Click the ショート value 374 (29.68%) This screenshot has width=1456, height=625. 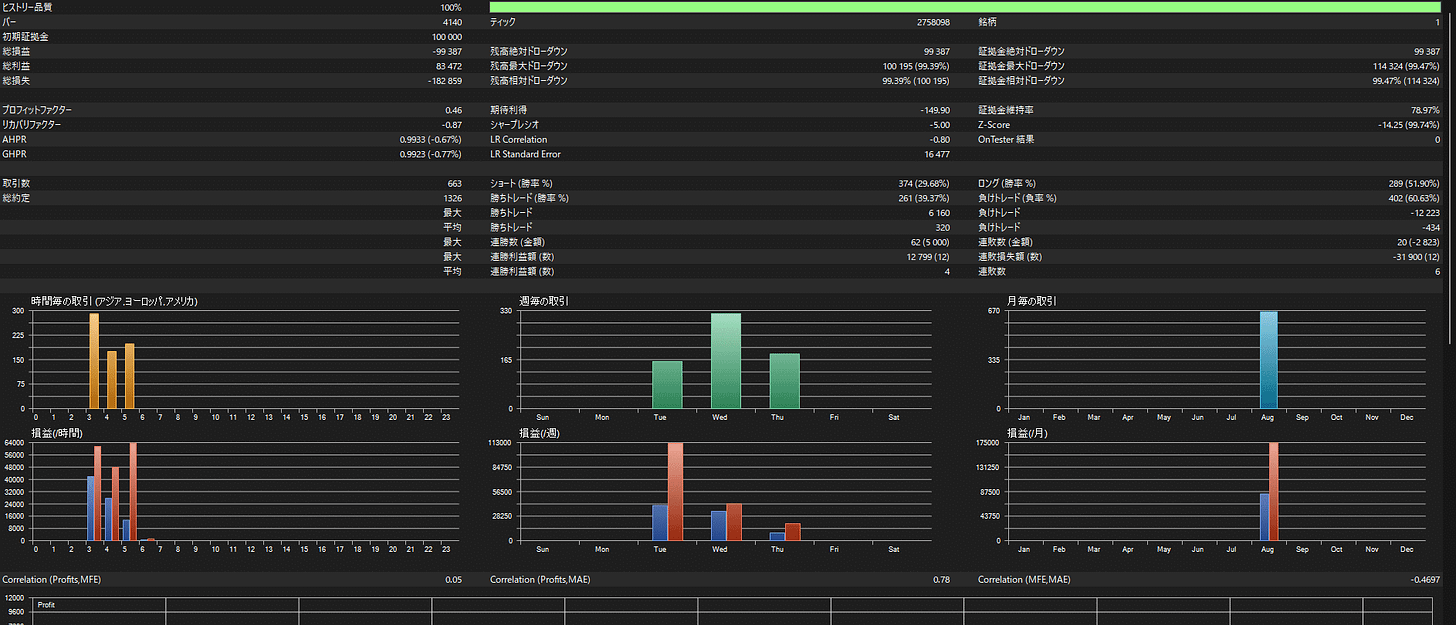pos(924,184)
